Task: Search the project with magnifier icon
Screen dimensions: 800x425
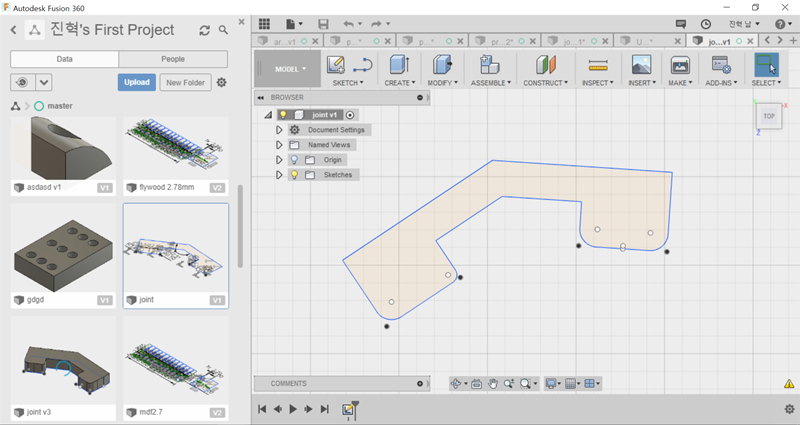Action: pos(223,30)
